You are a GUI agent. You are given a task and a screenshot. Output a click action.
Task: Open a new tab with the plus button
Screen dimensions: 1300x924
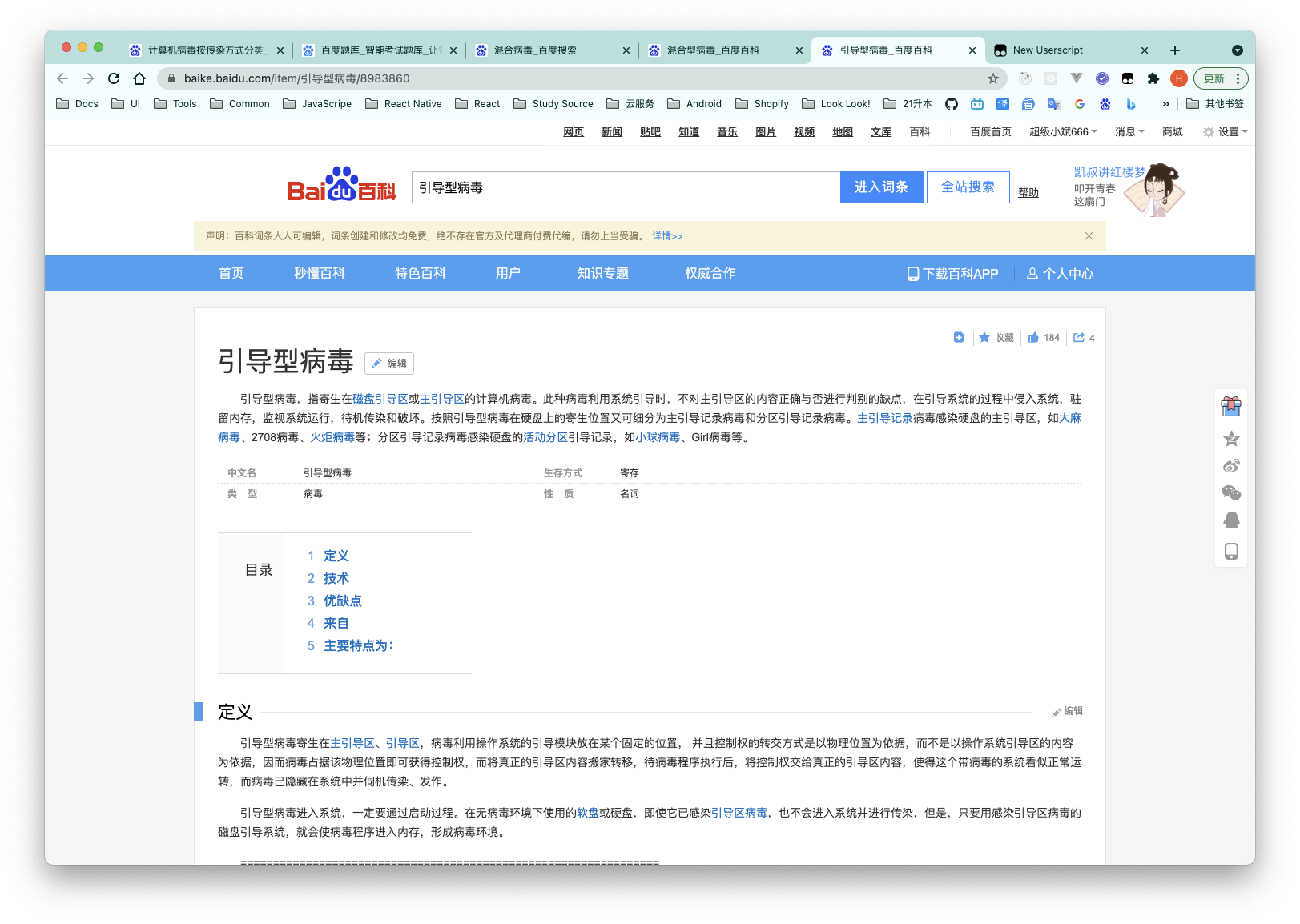click(1175, 50)
